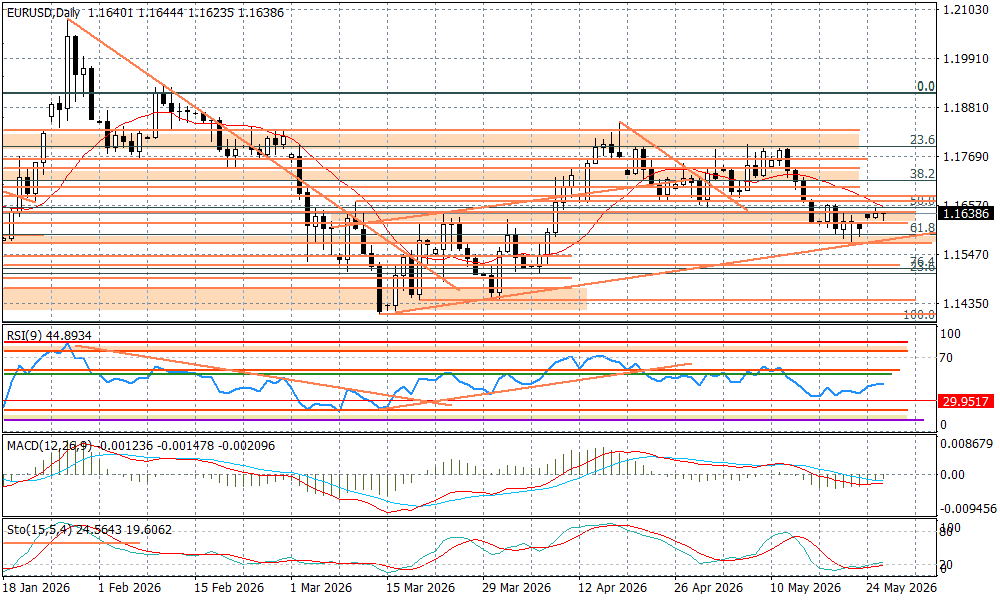Image resolution: width=1000 pixels, height=600 pixels.
Task: Click 1.19910 on the price scale
Action: tap(966, 59)
